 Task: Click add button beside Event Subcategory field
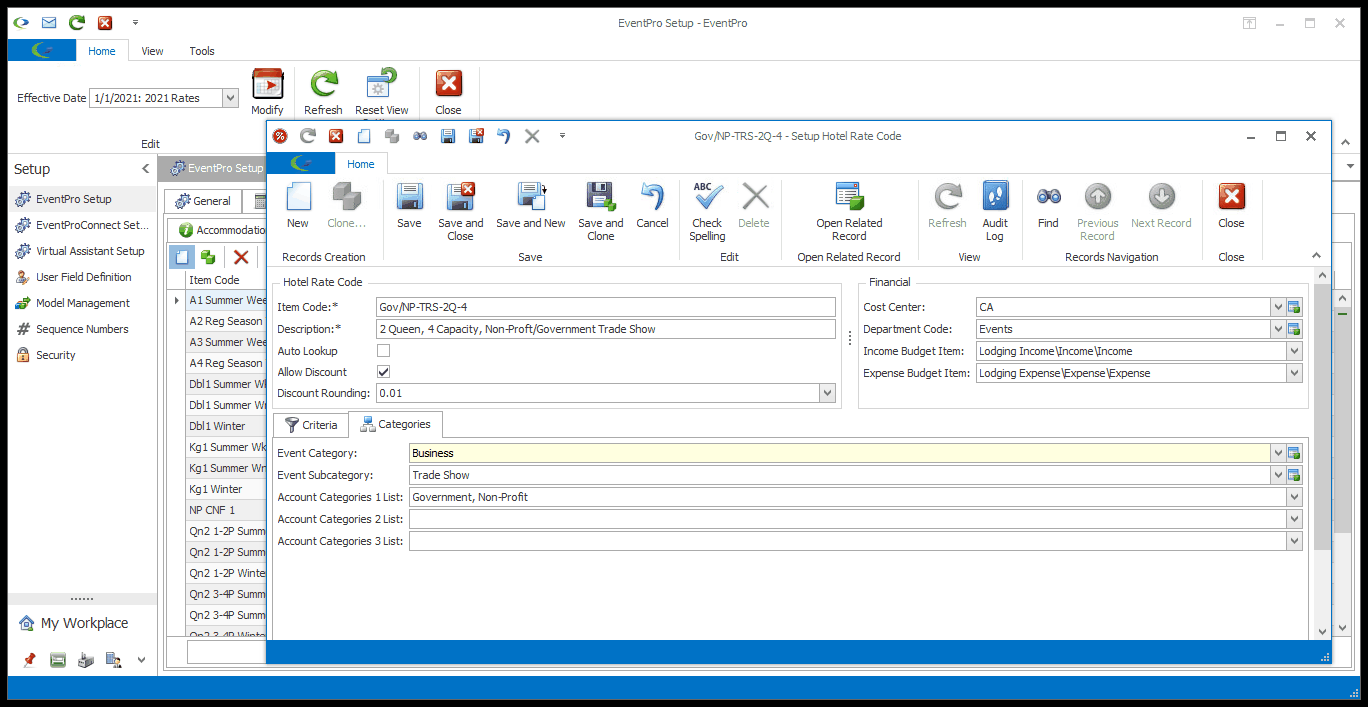[x=1294, y=475]
